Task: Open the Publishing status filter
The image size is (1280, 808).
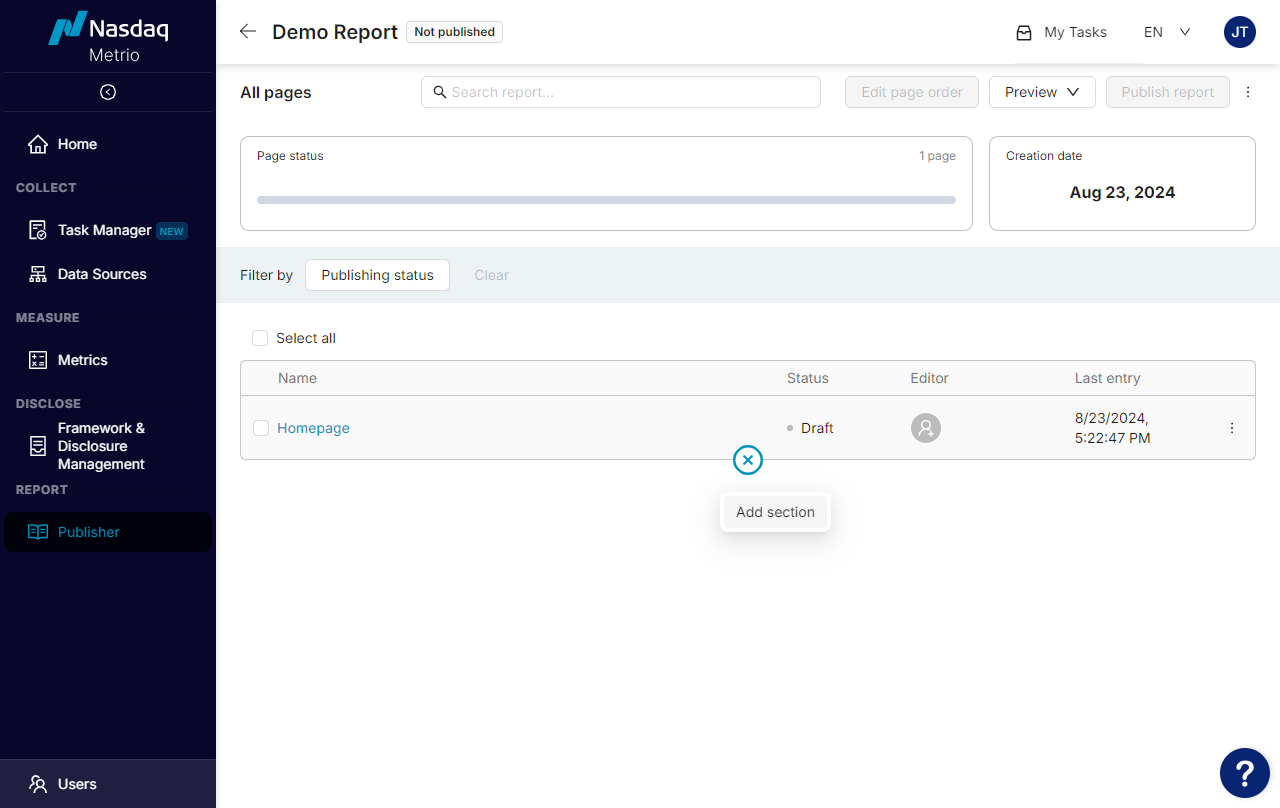Action: (x=377, y=275)
